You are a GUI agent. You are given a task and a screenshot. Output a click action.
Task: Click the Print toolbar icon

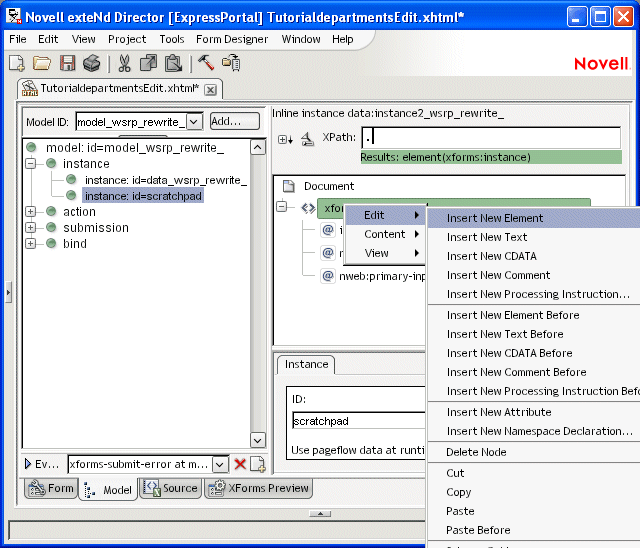92,63
